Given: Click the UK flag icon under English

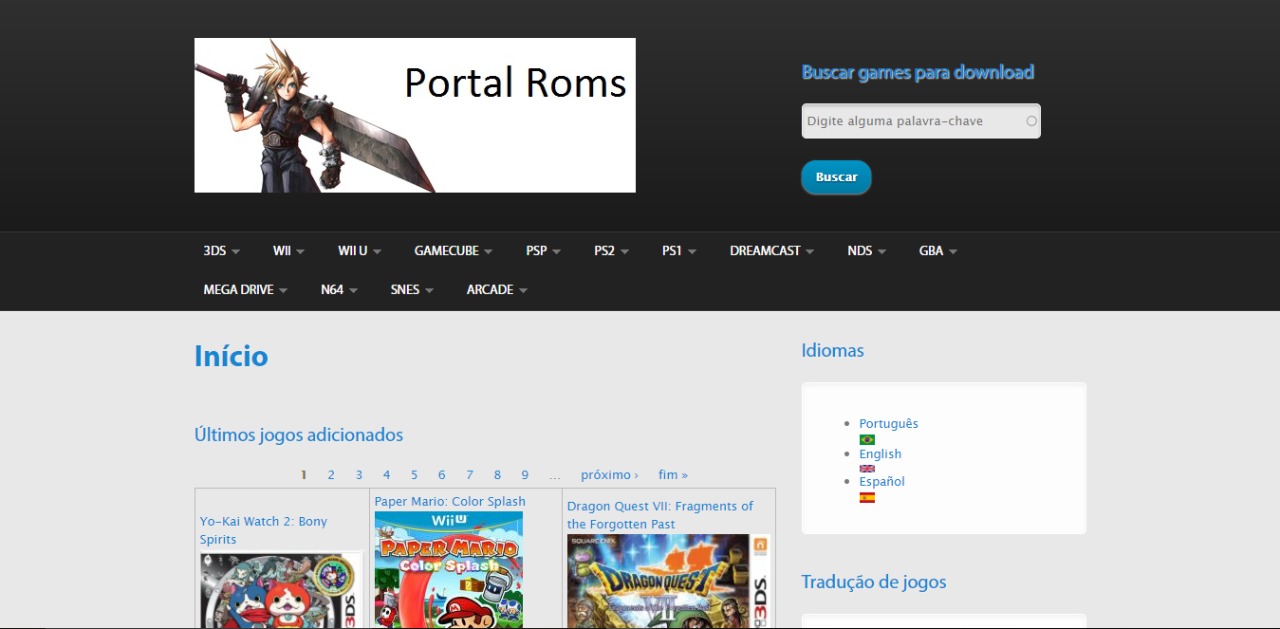Looking at the screenshot, I should 867,469.
